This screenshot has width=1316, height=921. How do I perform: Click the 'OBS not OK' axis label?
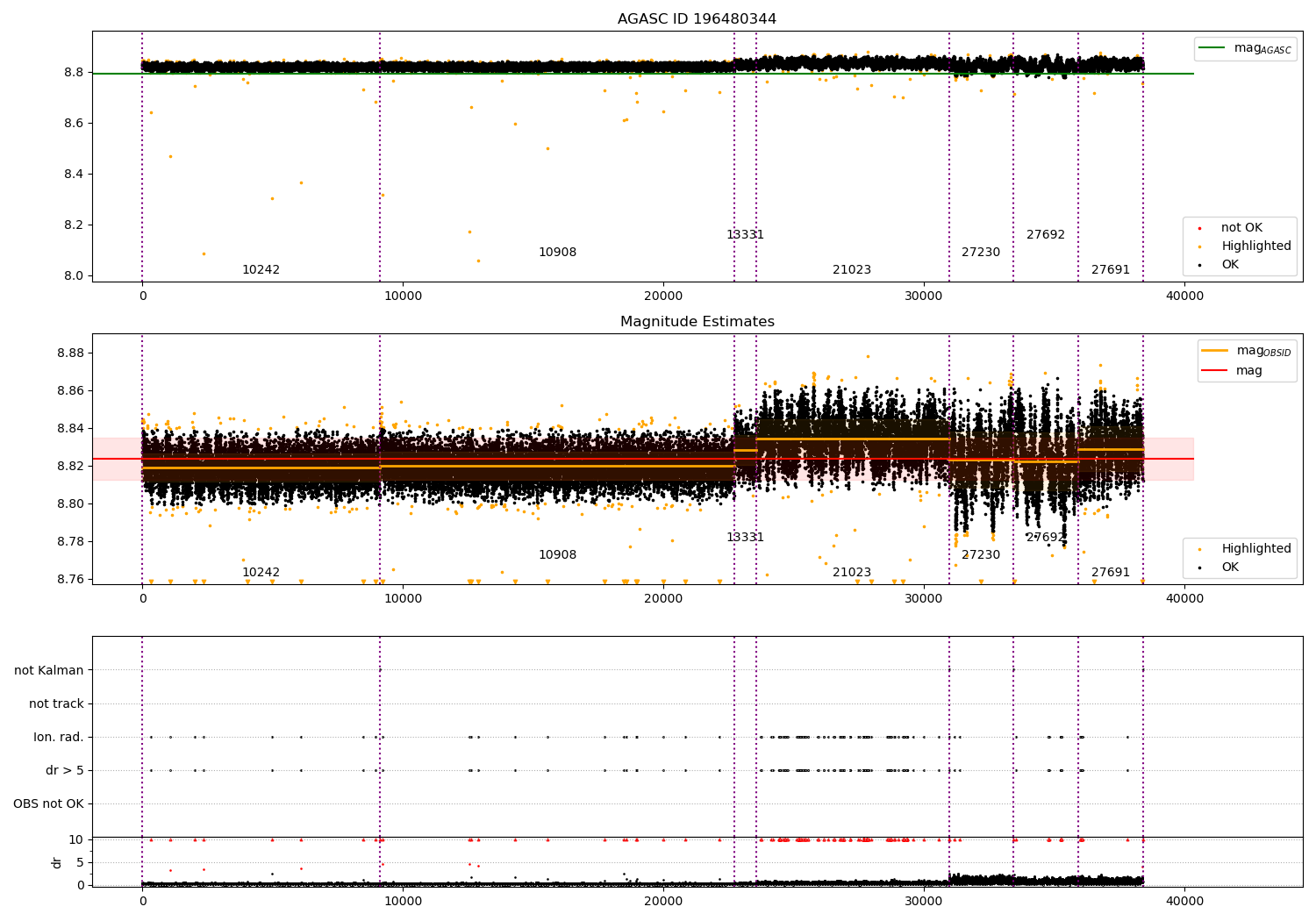pyautogui.click(x=48, y=804)
